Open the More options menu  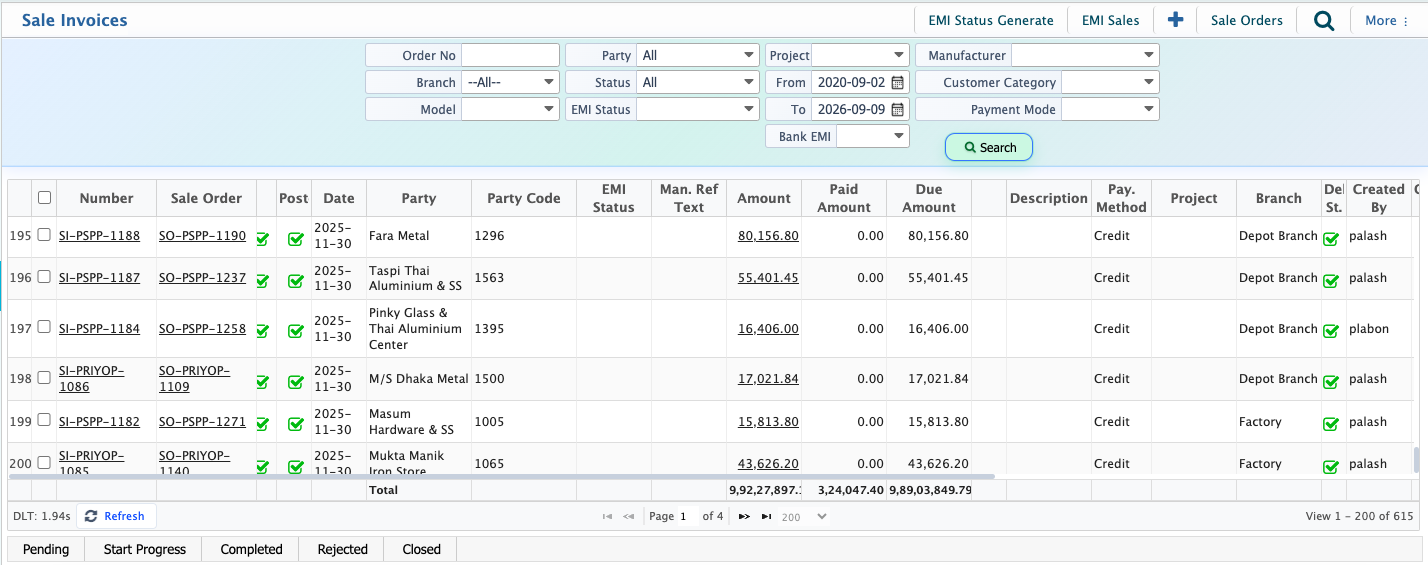tap(1386, 20)
